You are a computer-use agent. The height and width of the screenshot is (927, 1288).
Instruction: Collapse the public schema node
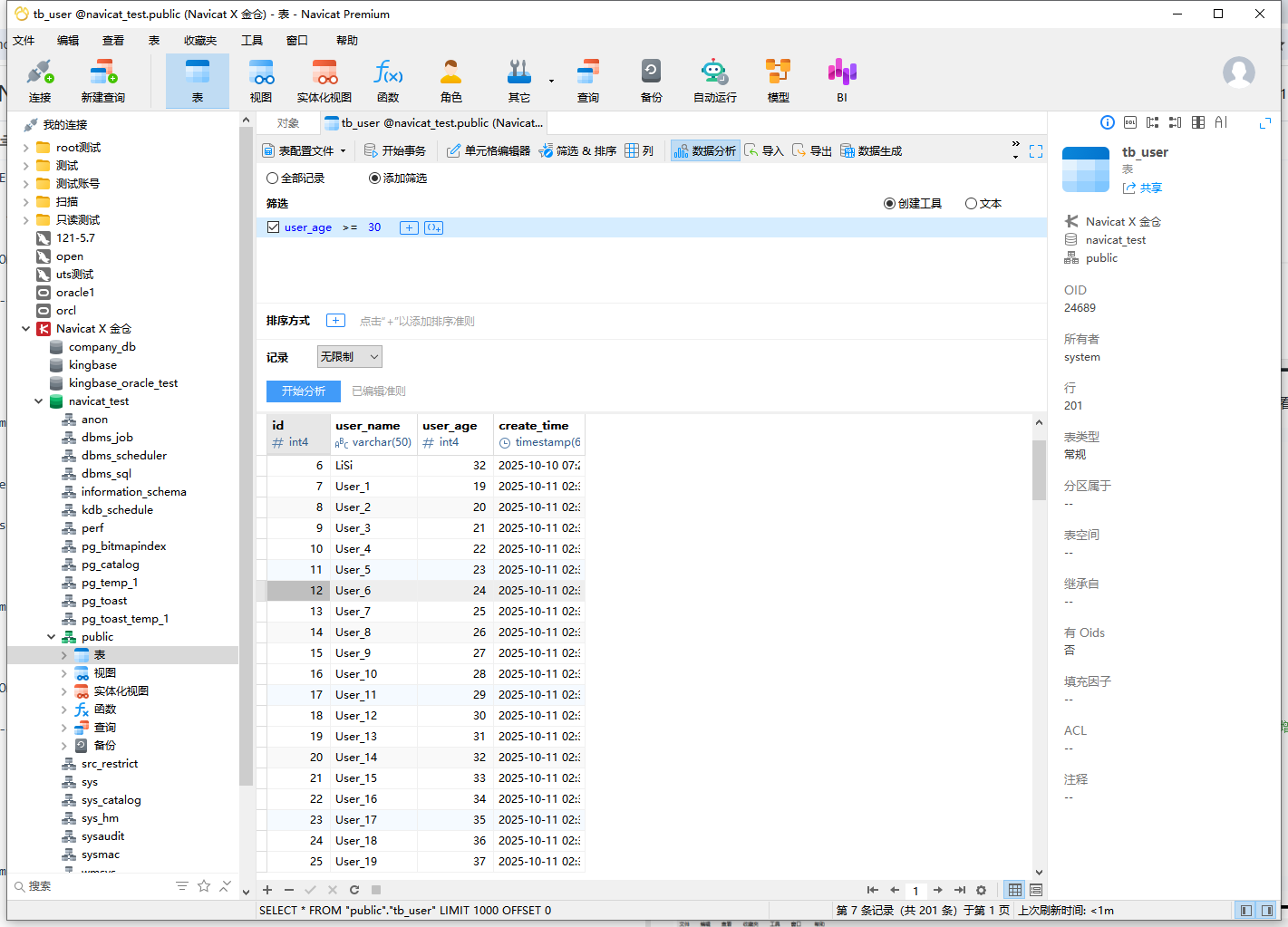pyautogui.click(x=51, y=637)
